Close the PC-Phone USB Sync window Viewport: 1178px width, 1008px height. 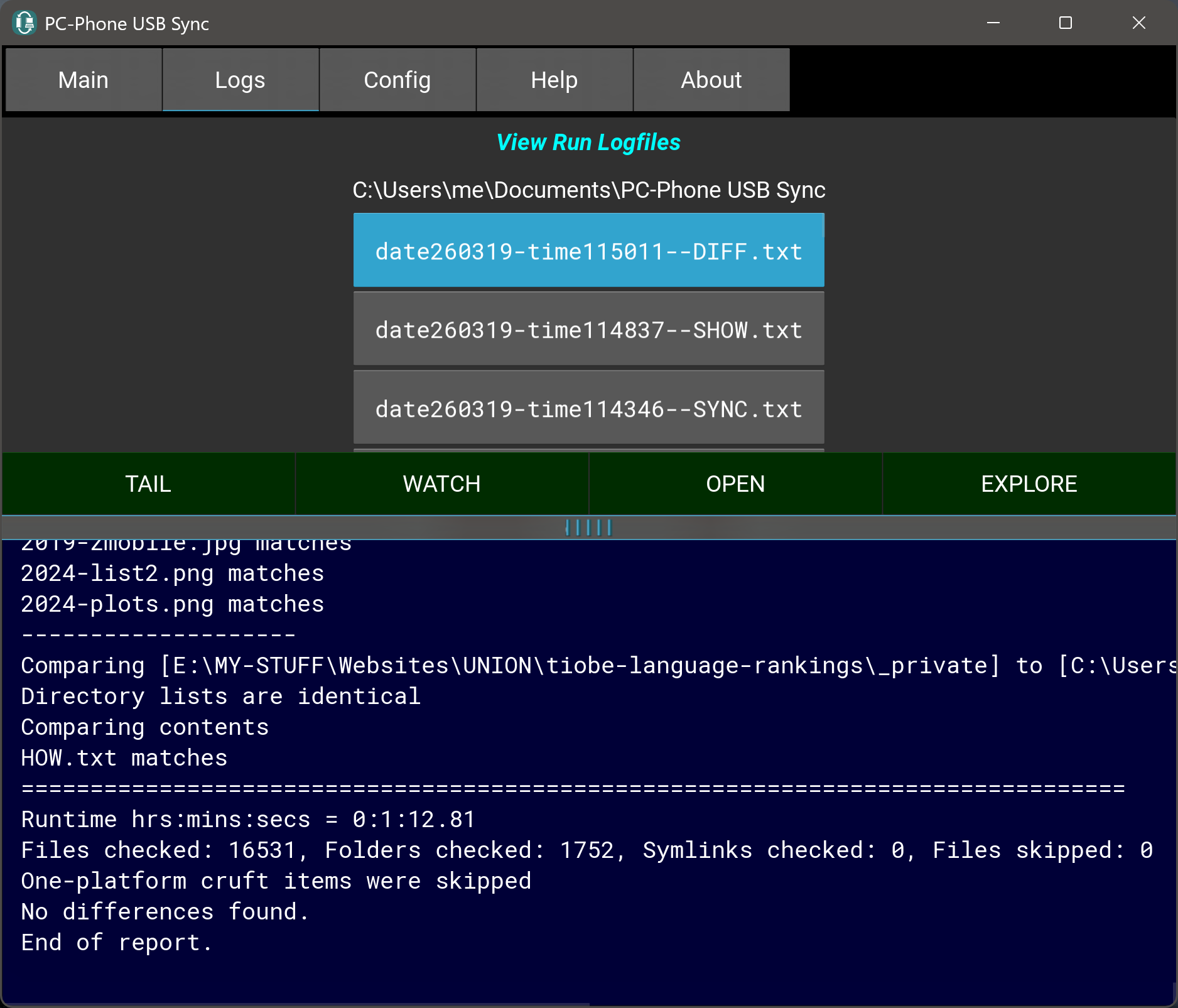pos(1138,23)
